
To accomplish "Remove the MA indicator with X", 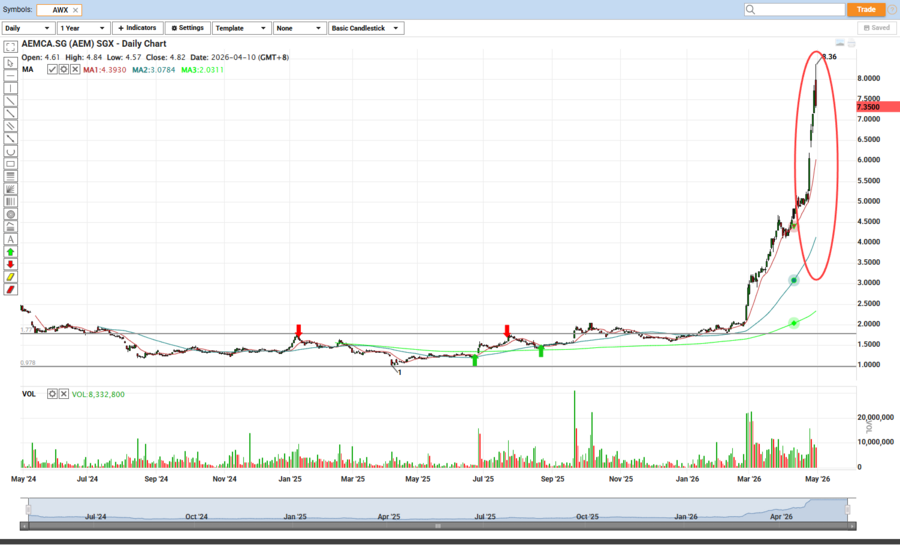I will pos(74,69).
